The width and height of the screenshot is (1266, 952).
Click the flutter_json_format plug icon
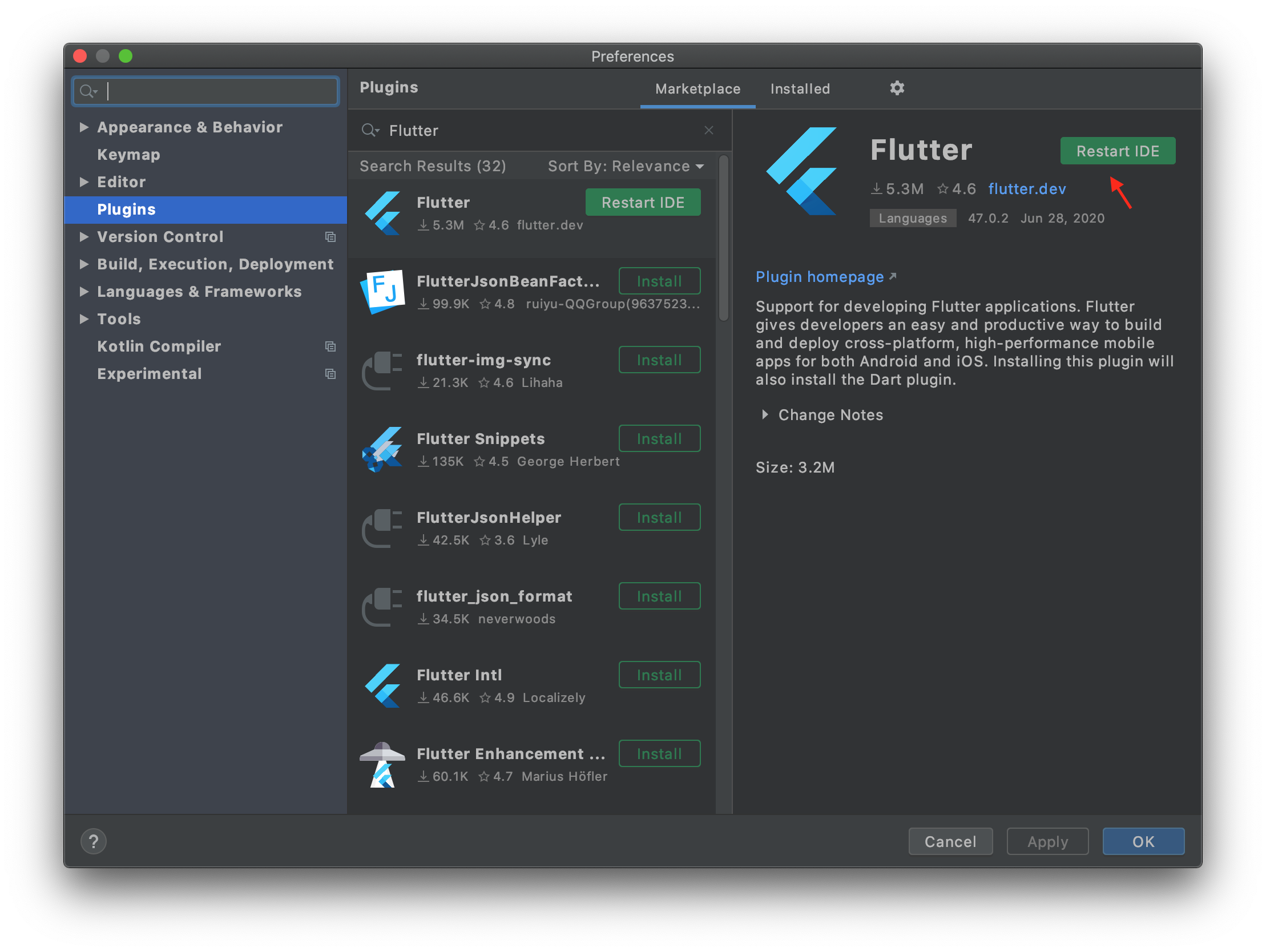[x=382, y=607]
